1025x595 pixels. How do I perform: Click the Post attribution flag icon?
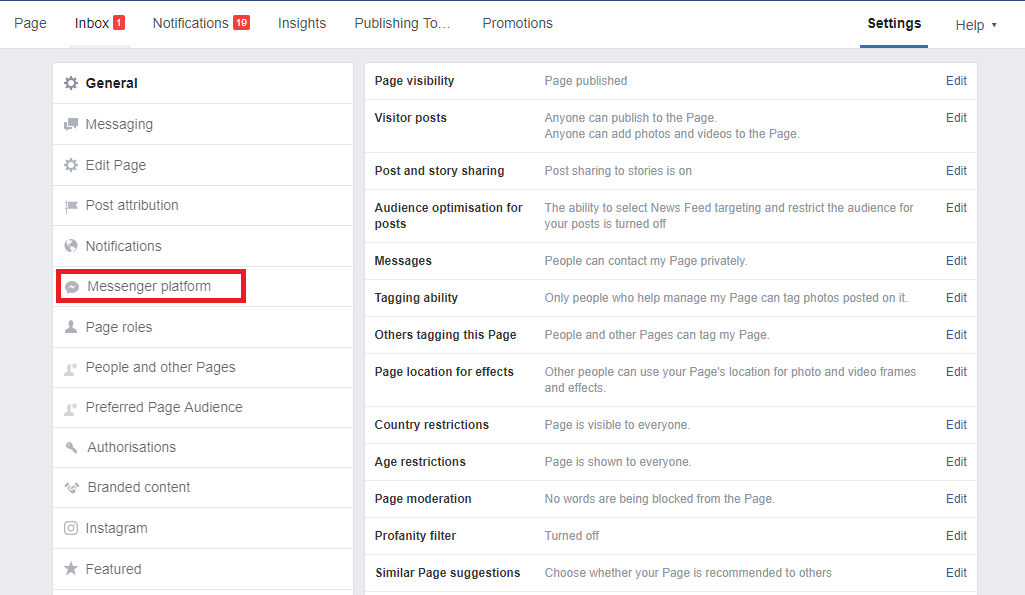(x=71, y=206)
